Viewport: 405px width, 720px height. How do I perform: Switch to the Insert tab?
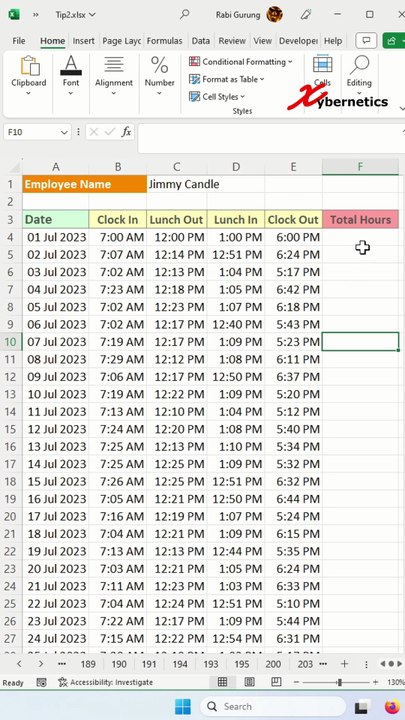84,41
